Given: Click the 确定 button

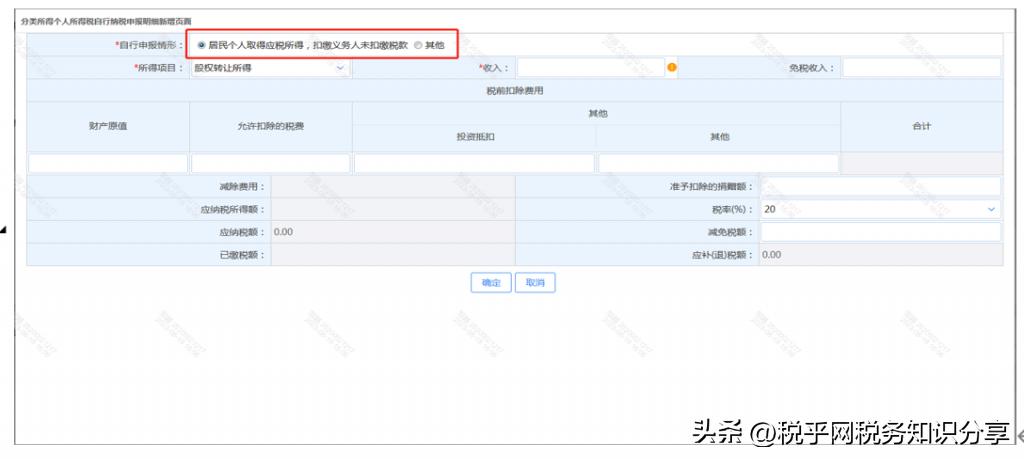Looking at the screenshot, I should [491, 283].
